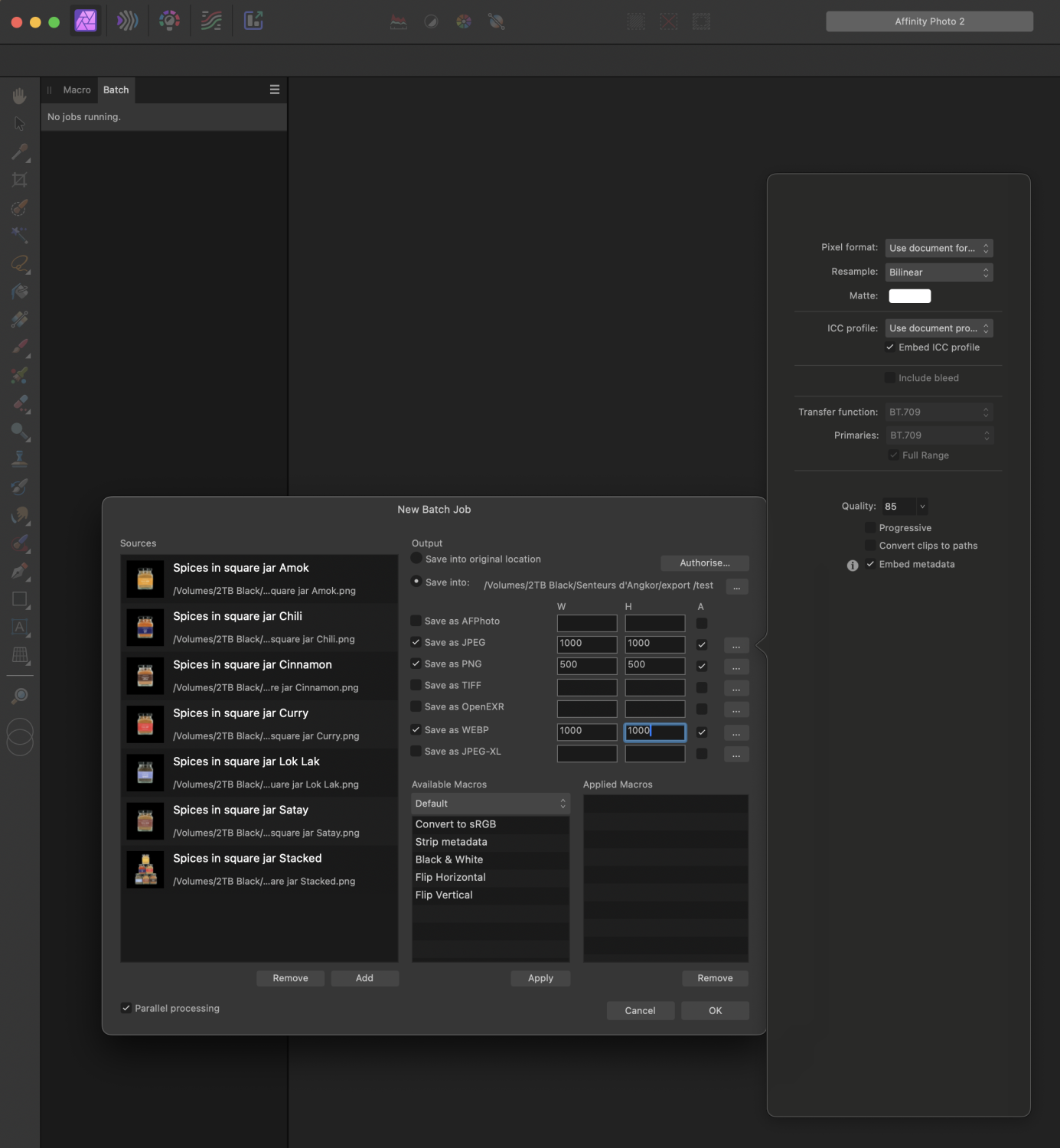
Task: Open the Batch panel options menu
Action: point(275,90)
